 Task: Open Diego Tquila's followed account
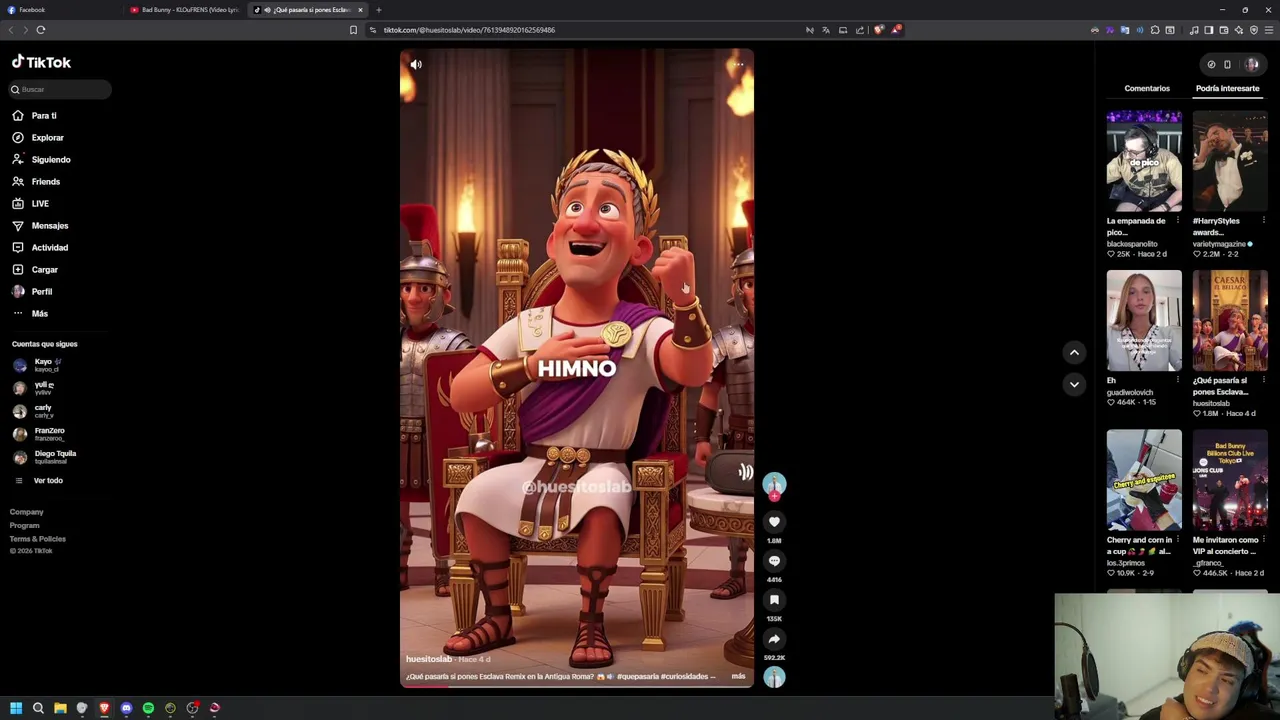click(45, 457)
